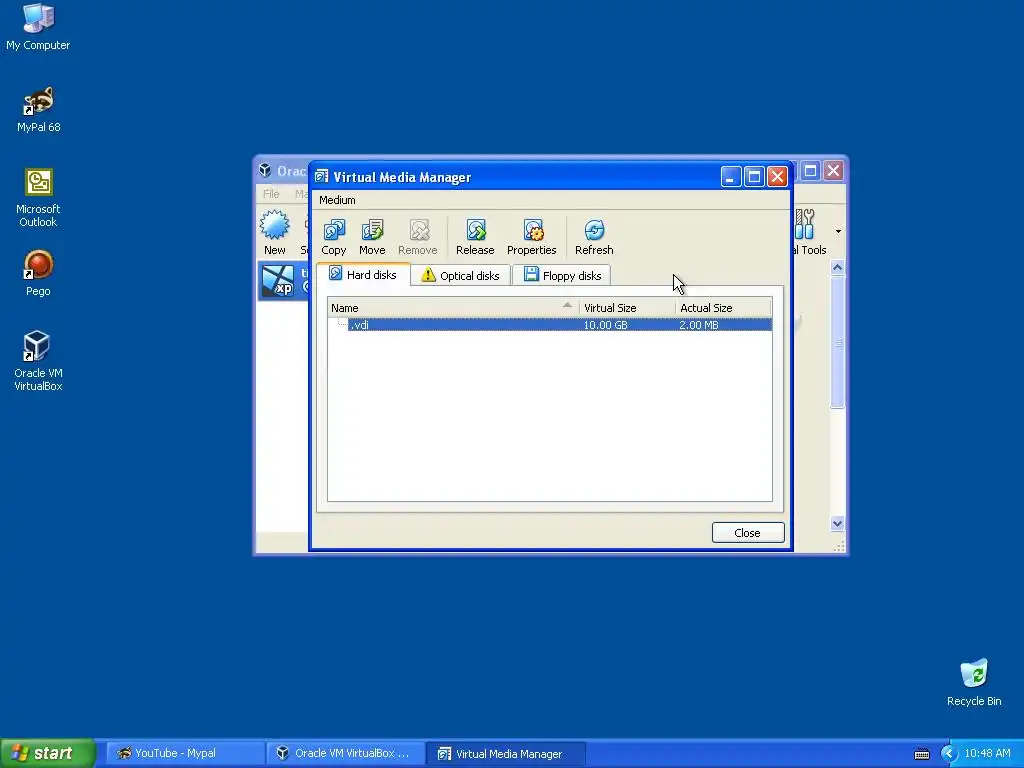Click the Copy disk toolbar icon

point(334,237)
